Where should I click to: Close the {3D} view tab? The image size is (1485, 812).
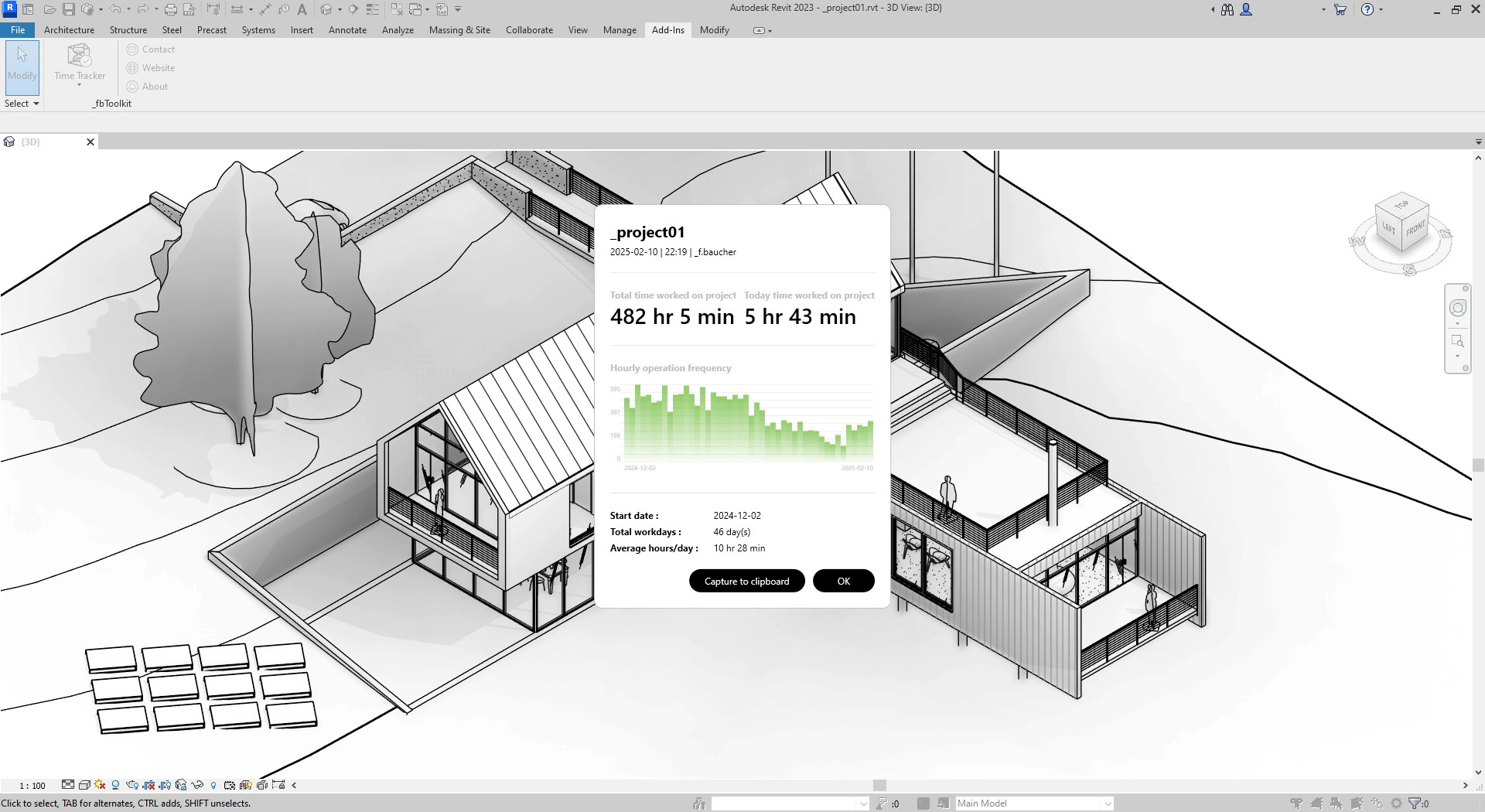90,142
